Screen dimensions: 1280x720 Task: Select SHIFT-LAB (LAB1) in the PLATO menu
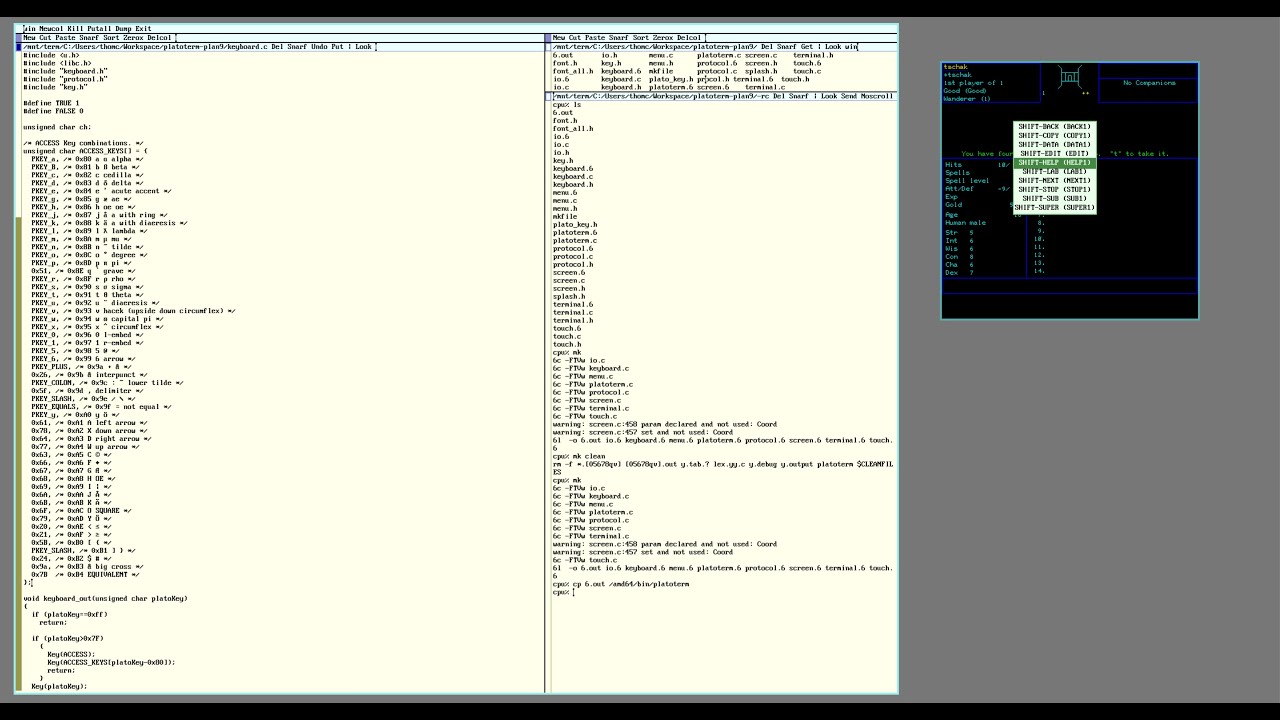[x=1055, y=172]
